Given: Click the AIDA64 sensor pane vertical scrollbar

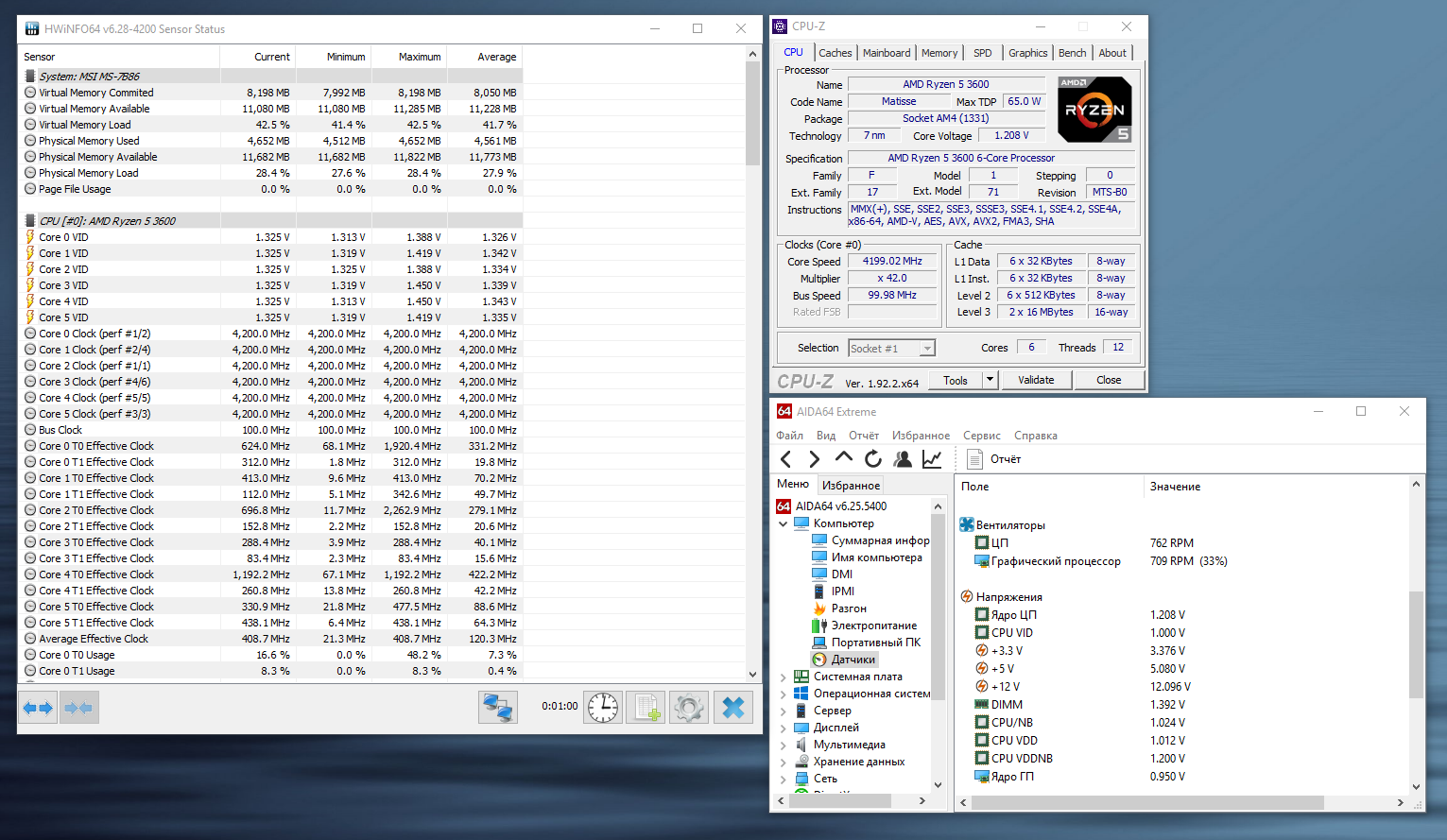Looking at the screenshot, I should (1416, 635).
